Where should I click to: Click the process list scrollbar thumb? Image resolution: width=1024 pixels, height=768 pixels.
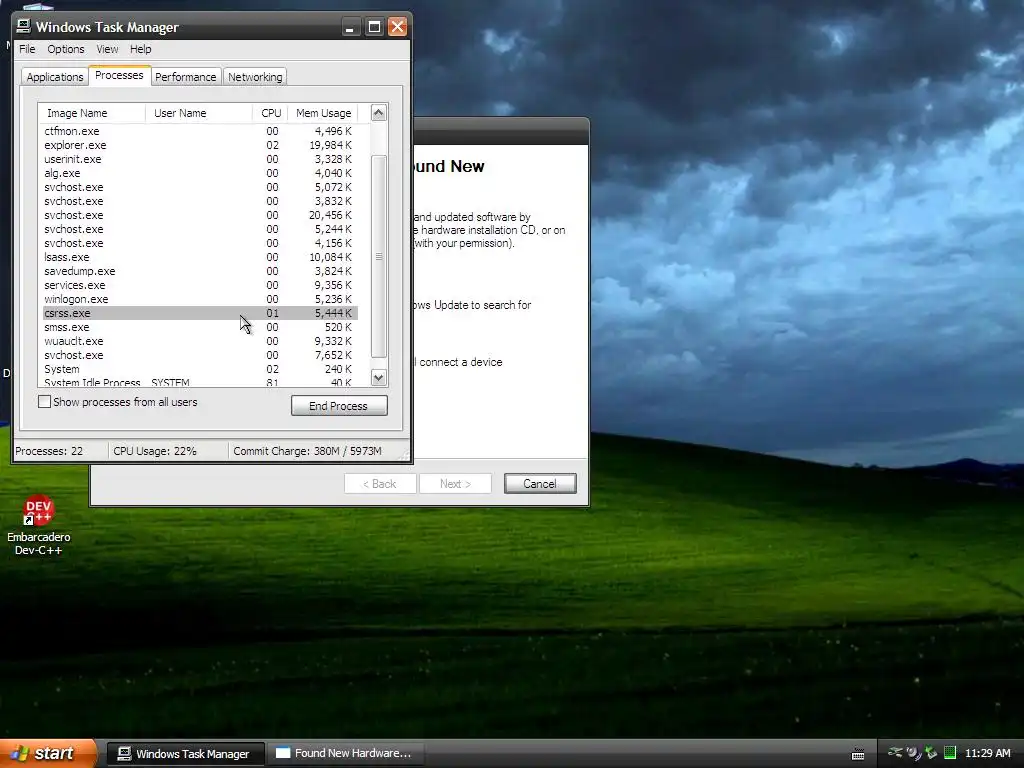pos(379,257)
